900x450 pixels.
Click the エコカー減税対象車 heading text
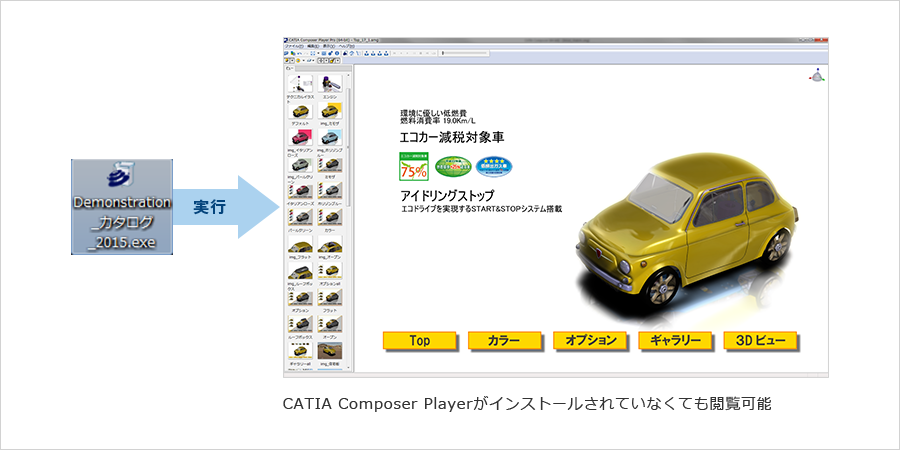(x=452, y=138)
